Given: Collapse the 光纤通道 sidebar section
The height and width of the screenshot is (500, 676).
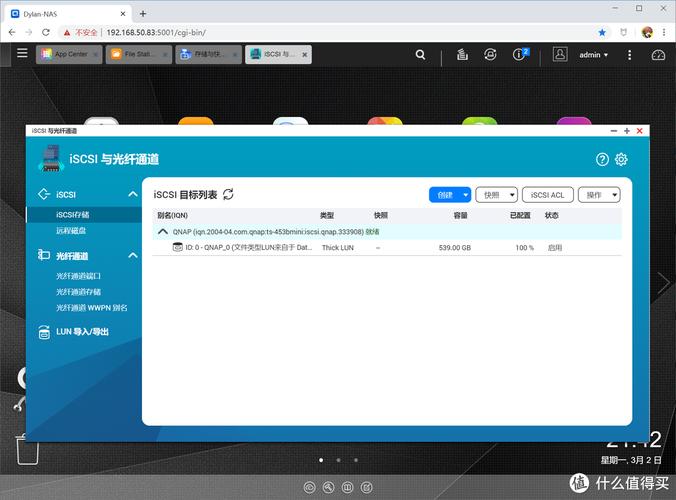Looking at the screenshot, I should tap(132, 257).
